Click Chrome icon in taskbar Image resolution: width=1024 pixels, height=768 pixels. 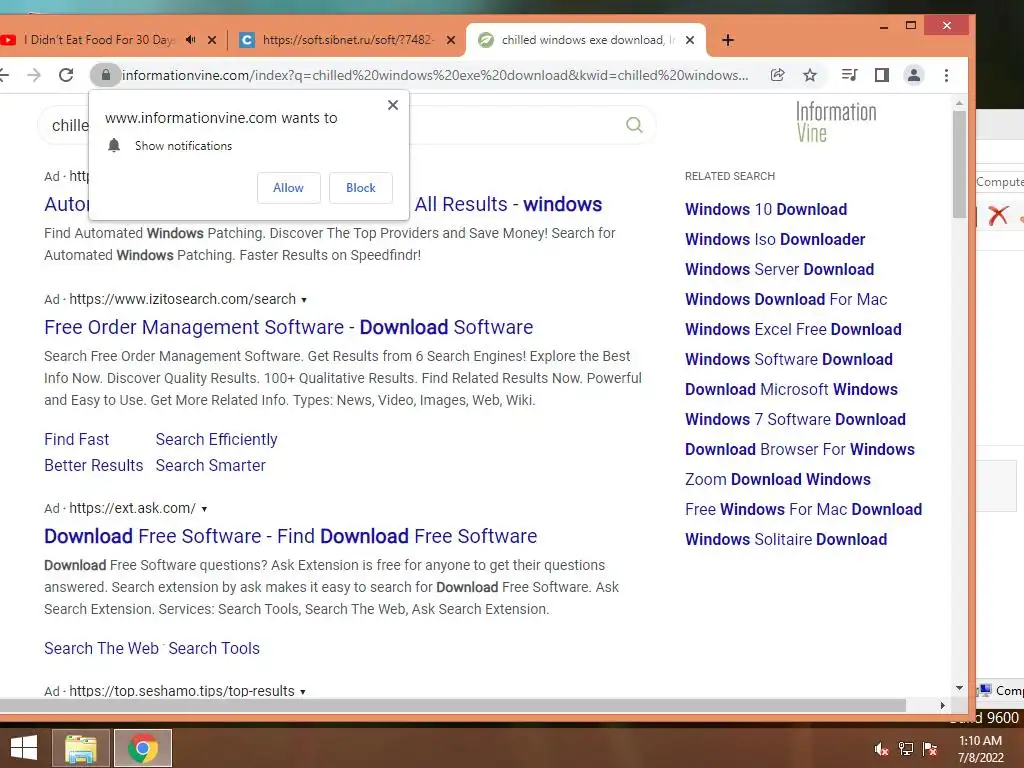tap(143, 748)
